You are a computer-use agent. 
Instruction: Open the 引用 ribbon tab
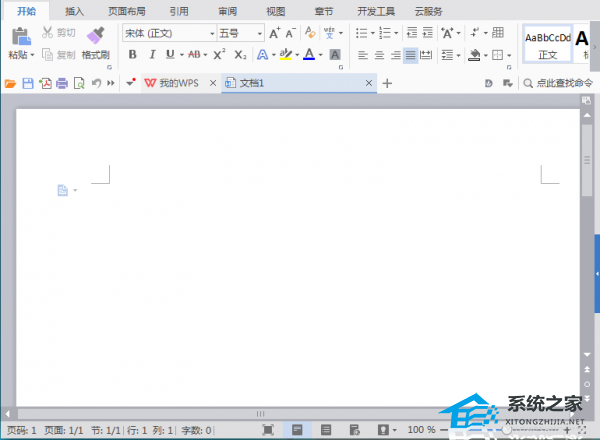coord(179,11)
